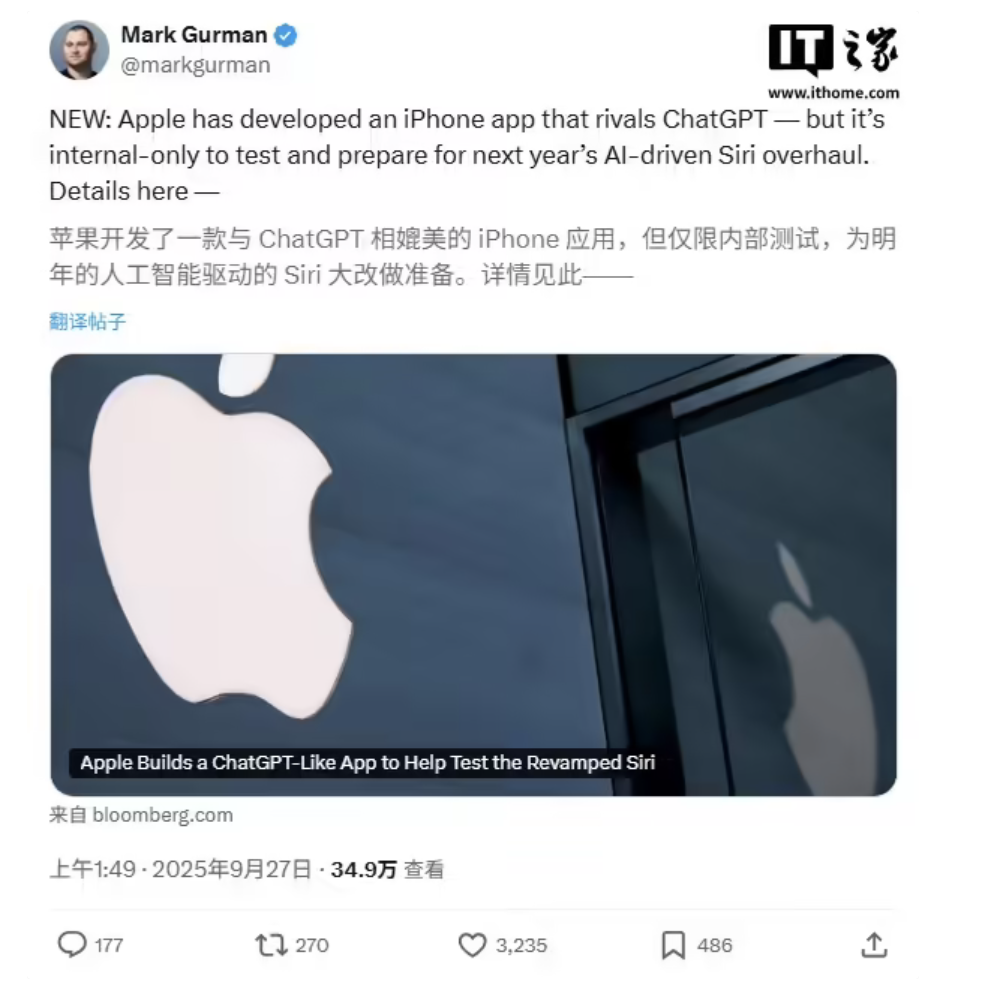Open the Mark Gurman display name
Screen dimensions: 1006x998
click(x=194, y=35)
